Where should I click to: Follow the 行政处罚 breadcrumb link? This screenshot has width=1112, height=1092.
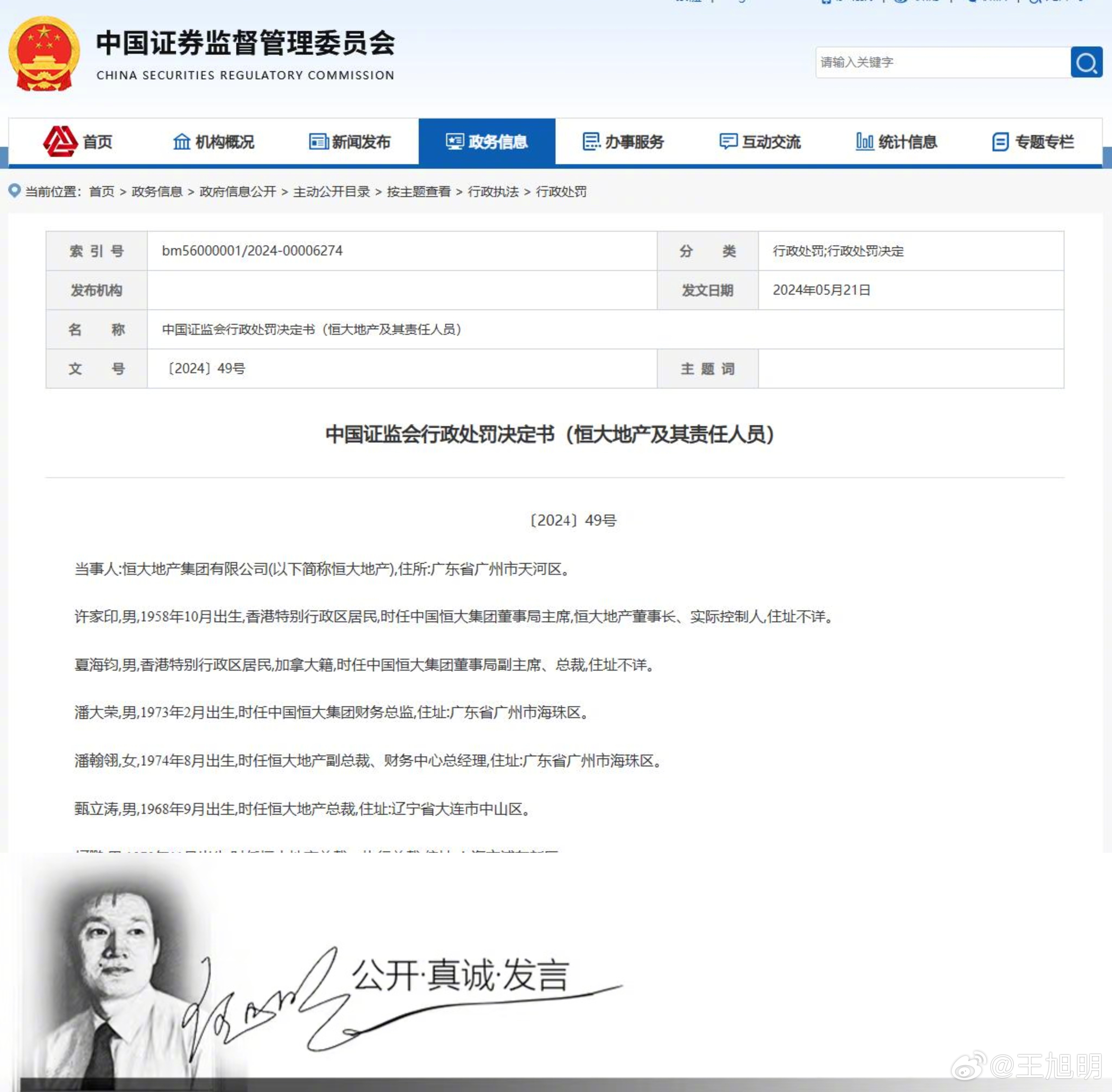pos(561,191)
